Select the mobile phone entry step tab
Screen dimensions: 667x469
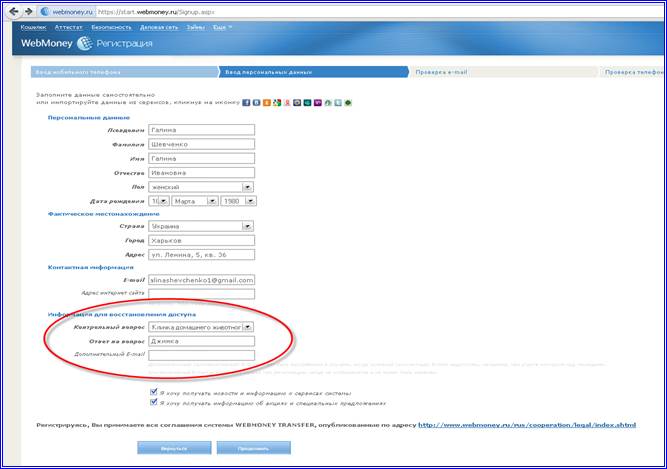tap(125, 72)
